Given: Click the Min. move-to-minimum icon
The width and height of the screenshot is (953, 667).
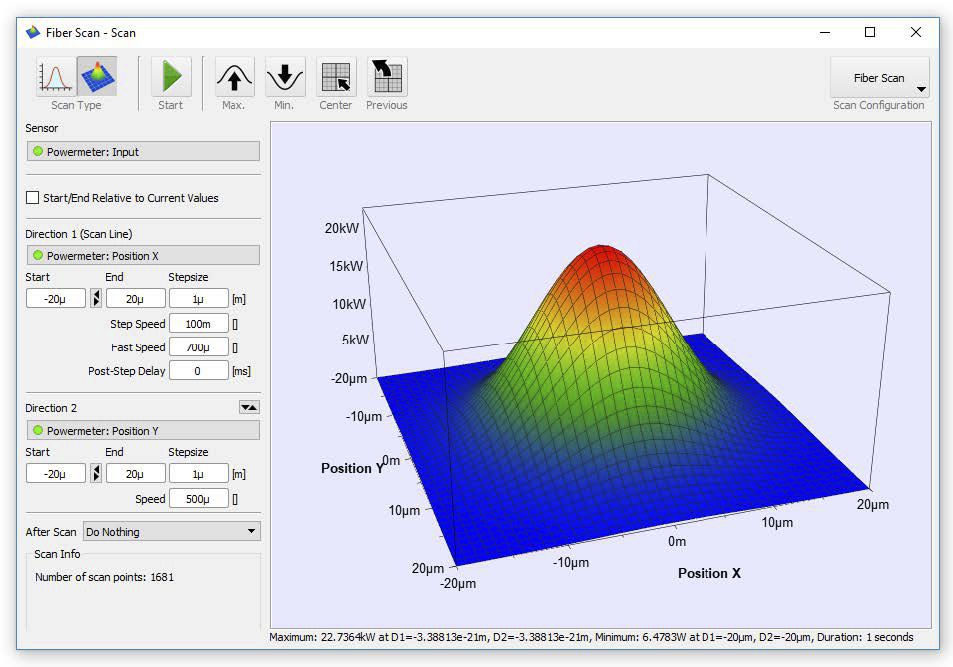Looking at the screenshot, I should (284, 75).
